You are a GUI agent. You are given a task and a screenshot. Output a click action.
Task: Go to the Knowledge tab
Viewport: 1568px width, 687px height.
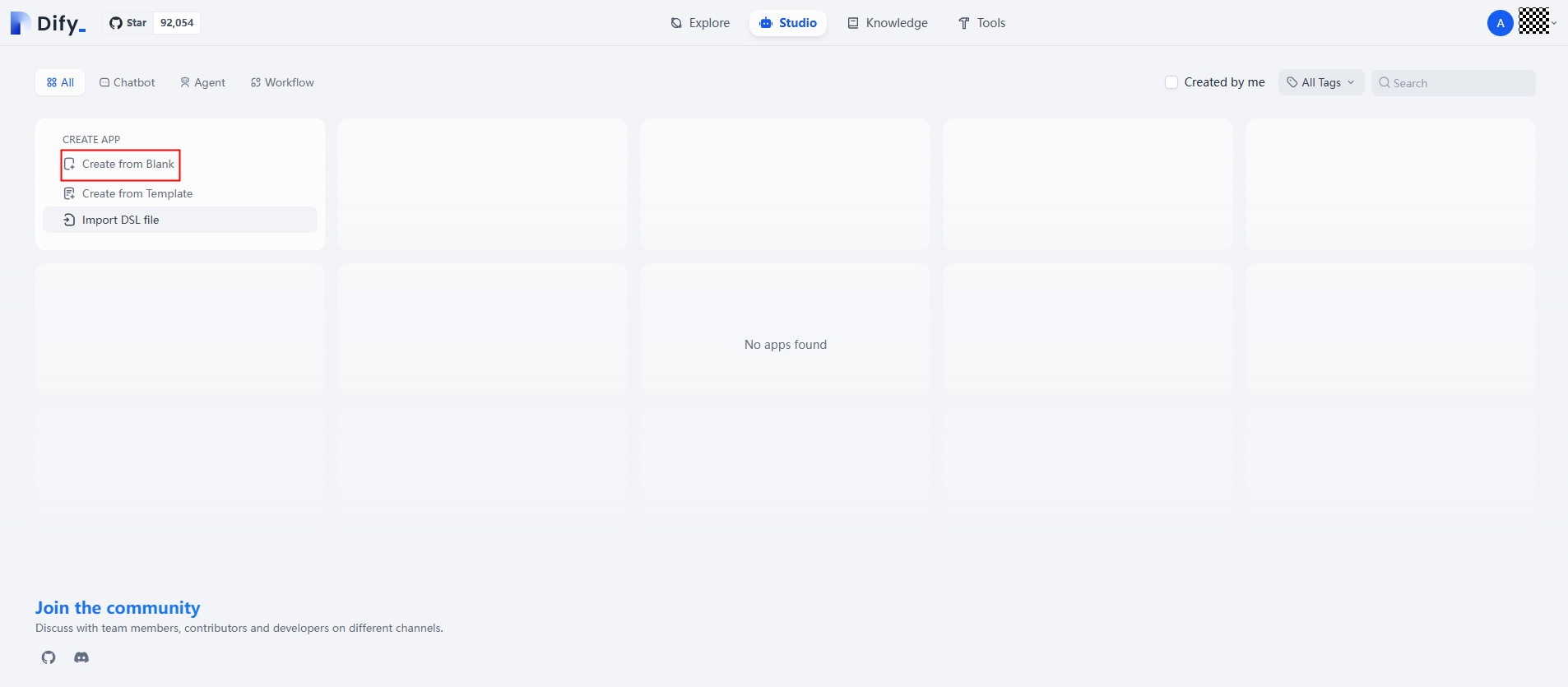[888, 23]
